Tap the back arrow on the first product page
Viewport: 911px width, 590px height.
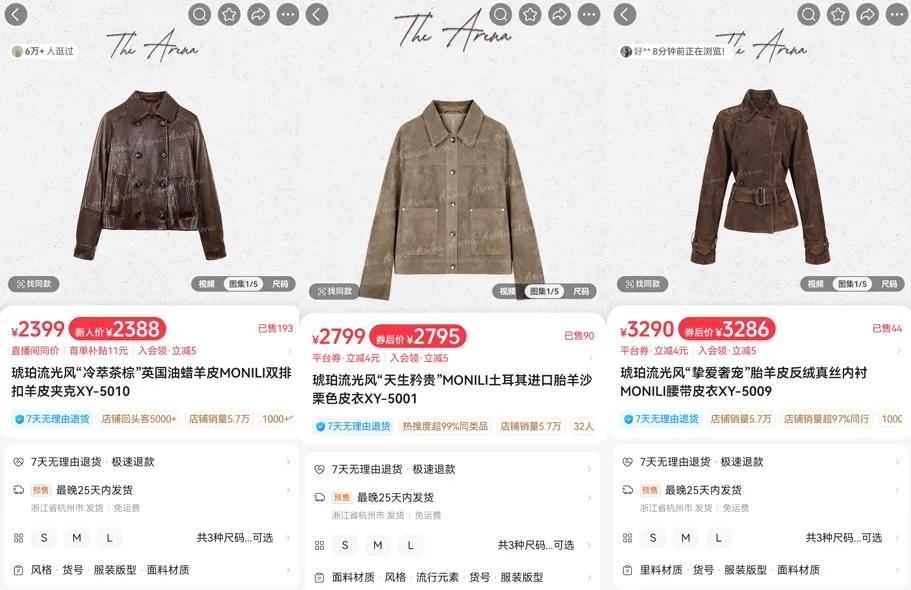point(16,15)
